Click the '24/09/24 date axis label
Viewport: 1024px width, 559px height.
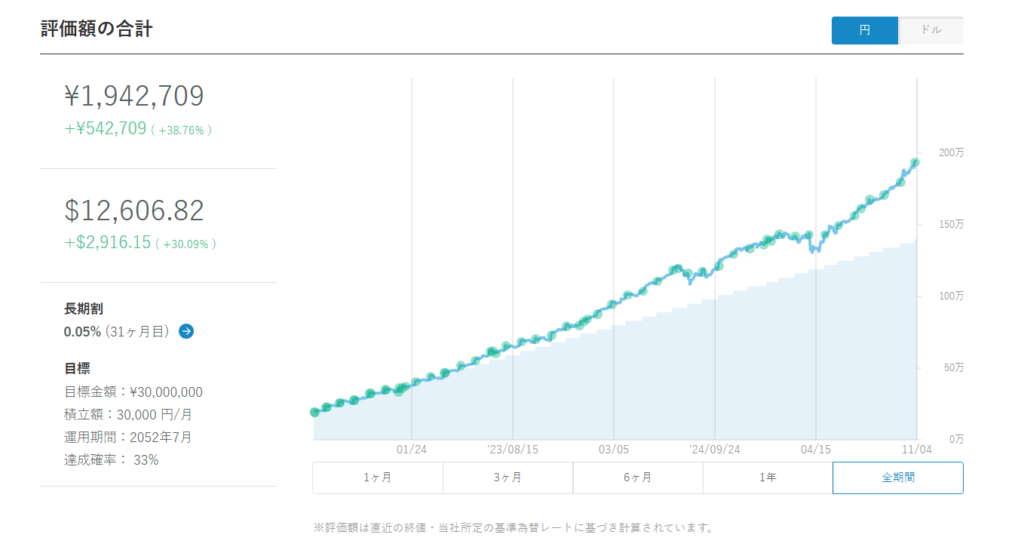(714, 450)
